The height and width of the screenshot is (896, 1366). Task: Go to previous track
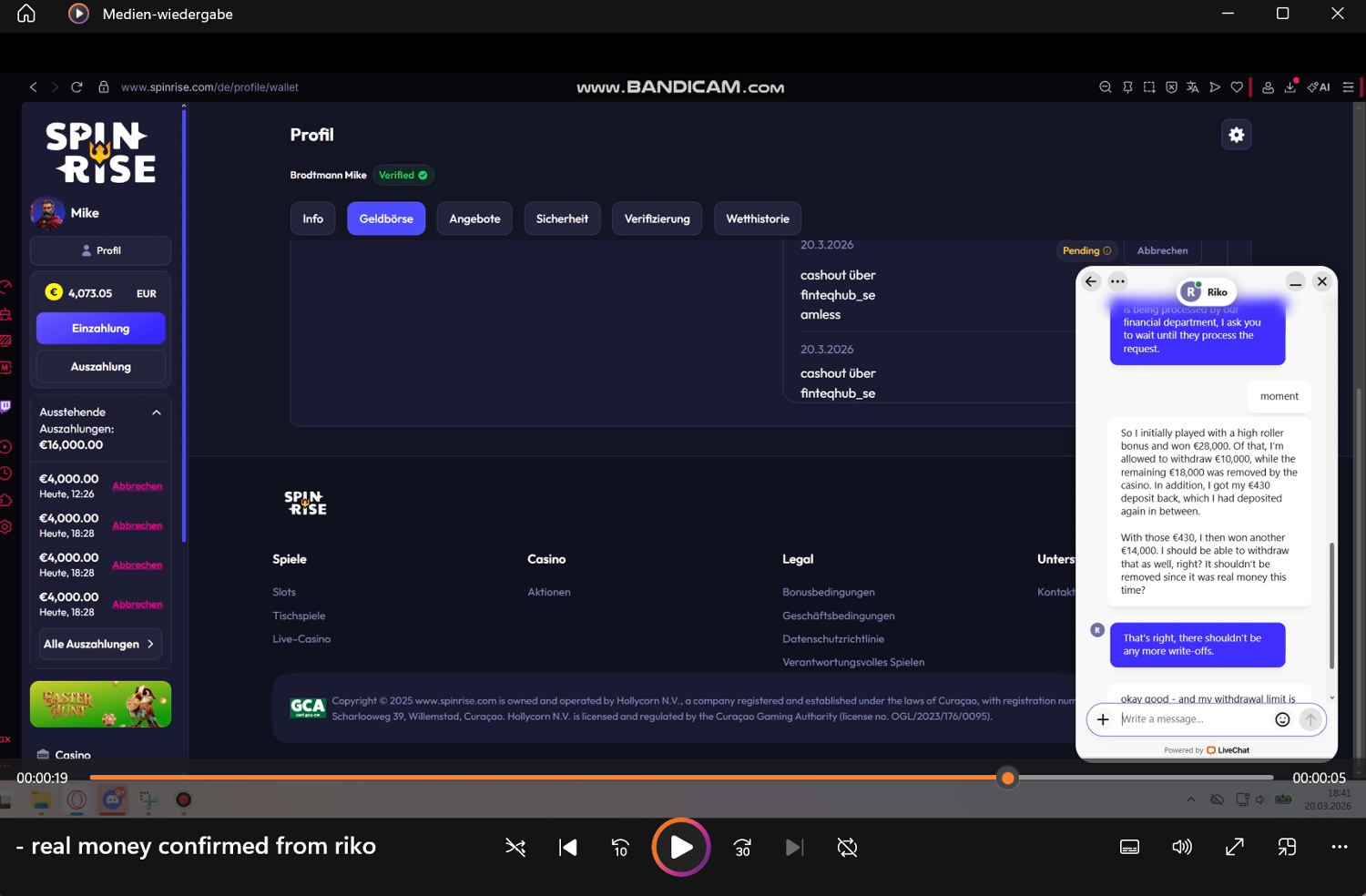click(568, 848)
